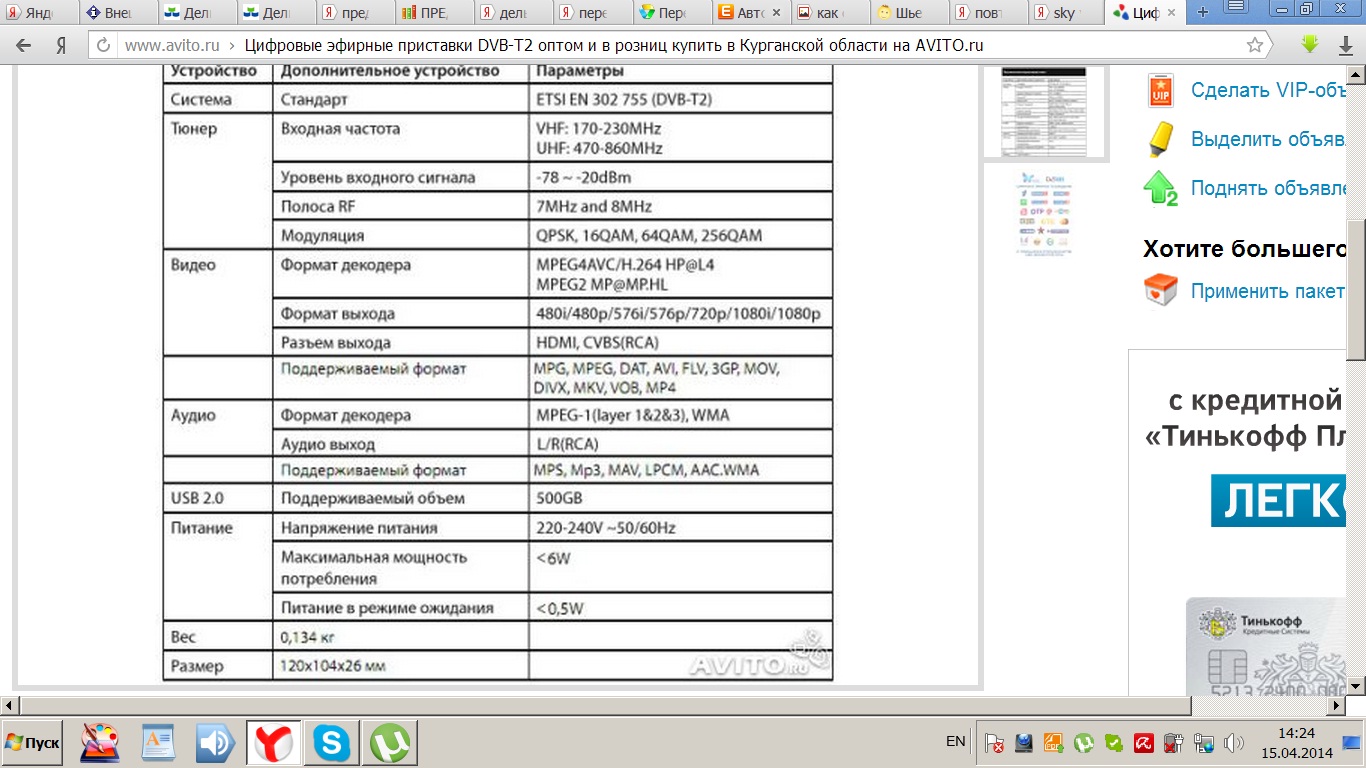Click the '220-240V ~50/60Hz' cell
Viewport: 1366px width, 768px height.
tap(680, 528)
